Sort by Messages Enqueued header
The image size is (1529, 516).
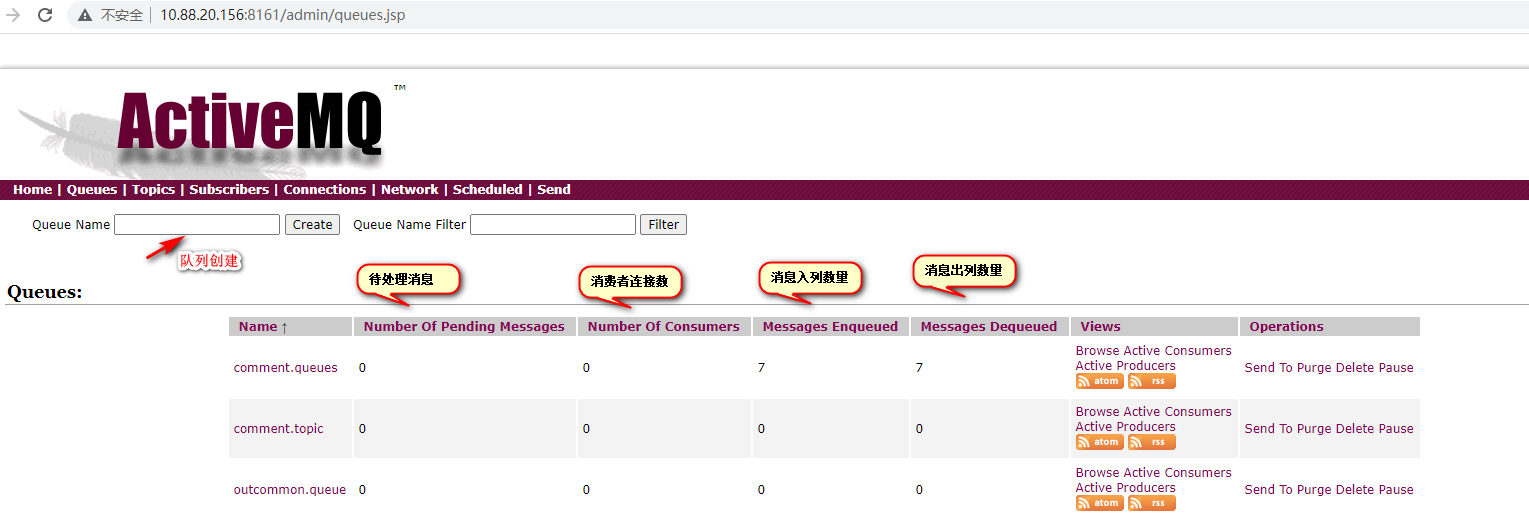pos(830,327)
